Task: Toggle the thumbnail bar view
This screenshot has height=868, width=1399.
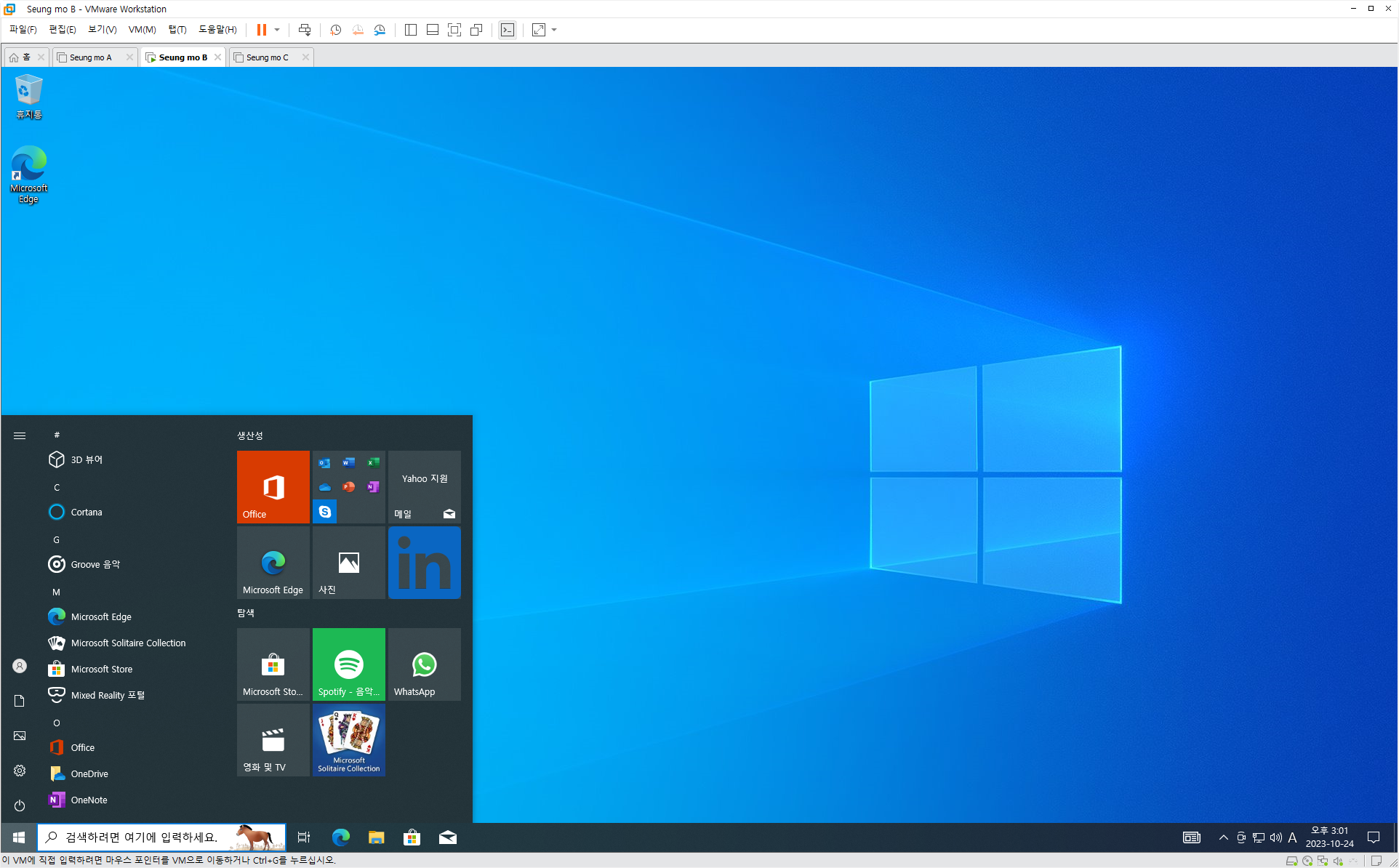Action: (x=432, y=30)
